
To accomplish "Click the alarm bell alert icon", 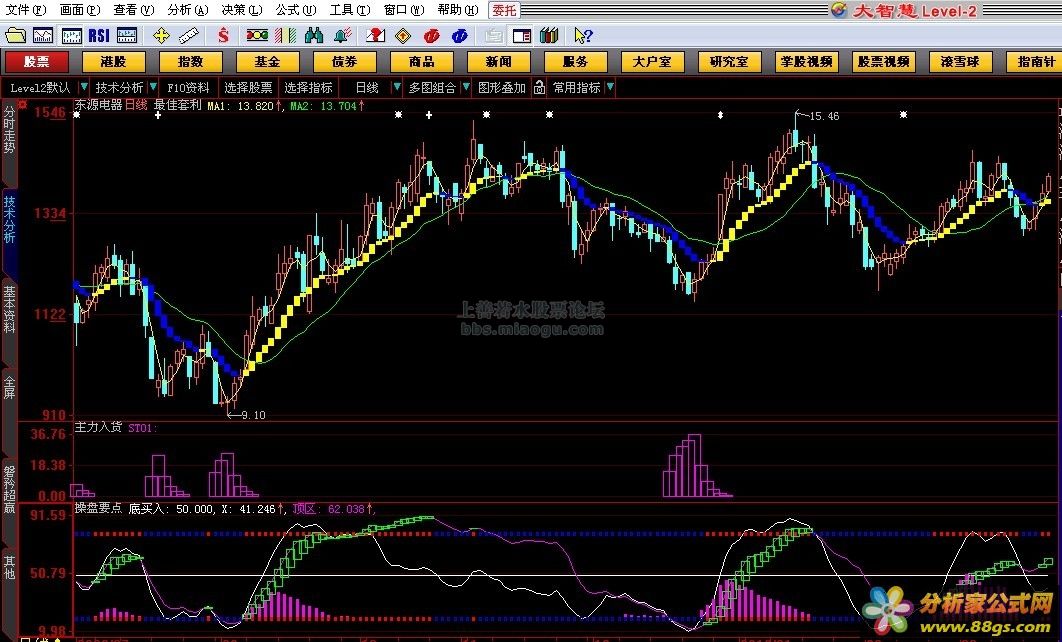I will click(x=342, y=36).
